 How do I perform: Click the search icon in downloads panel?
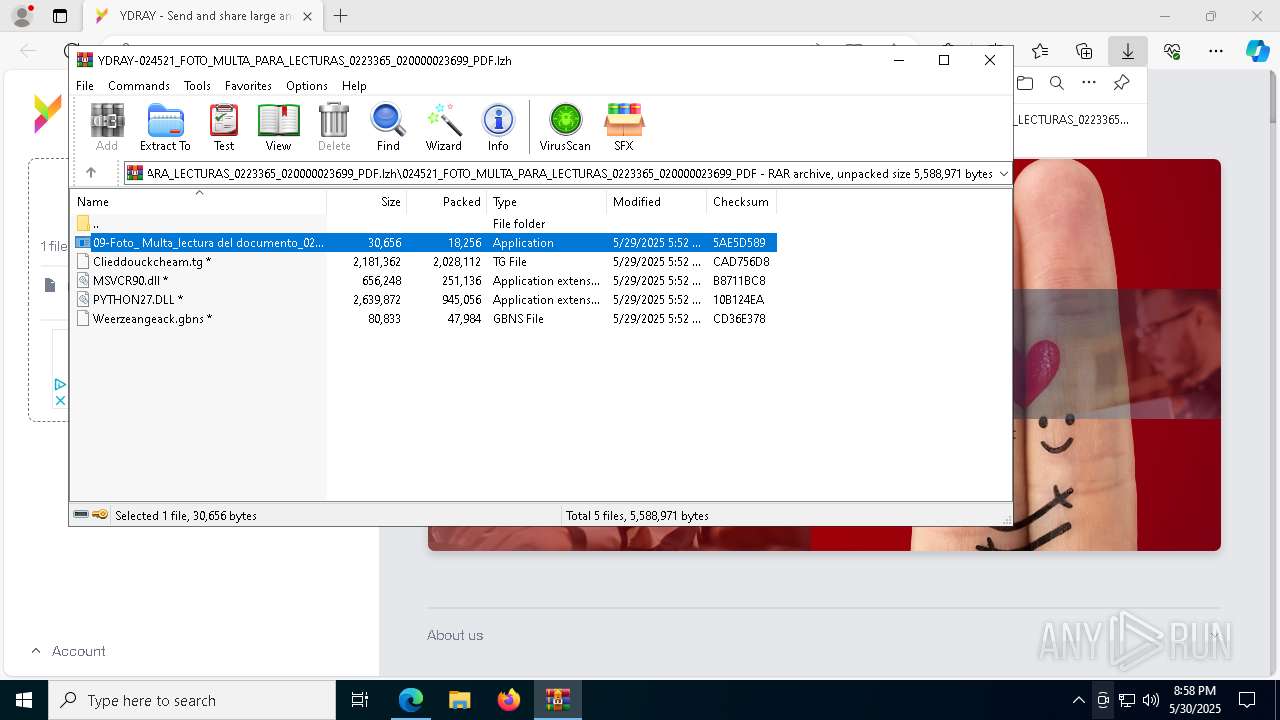(x=1057, y=83)
